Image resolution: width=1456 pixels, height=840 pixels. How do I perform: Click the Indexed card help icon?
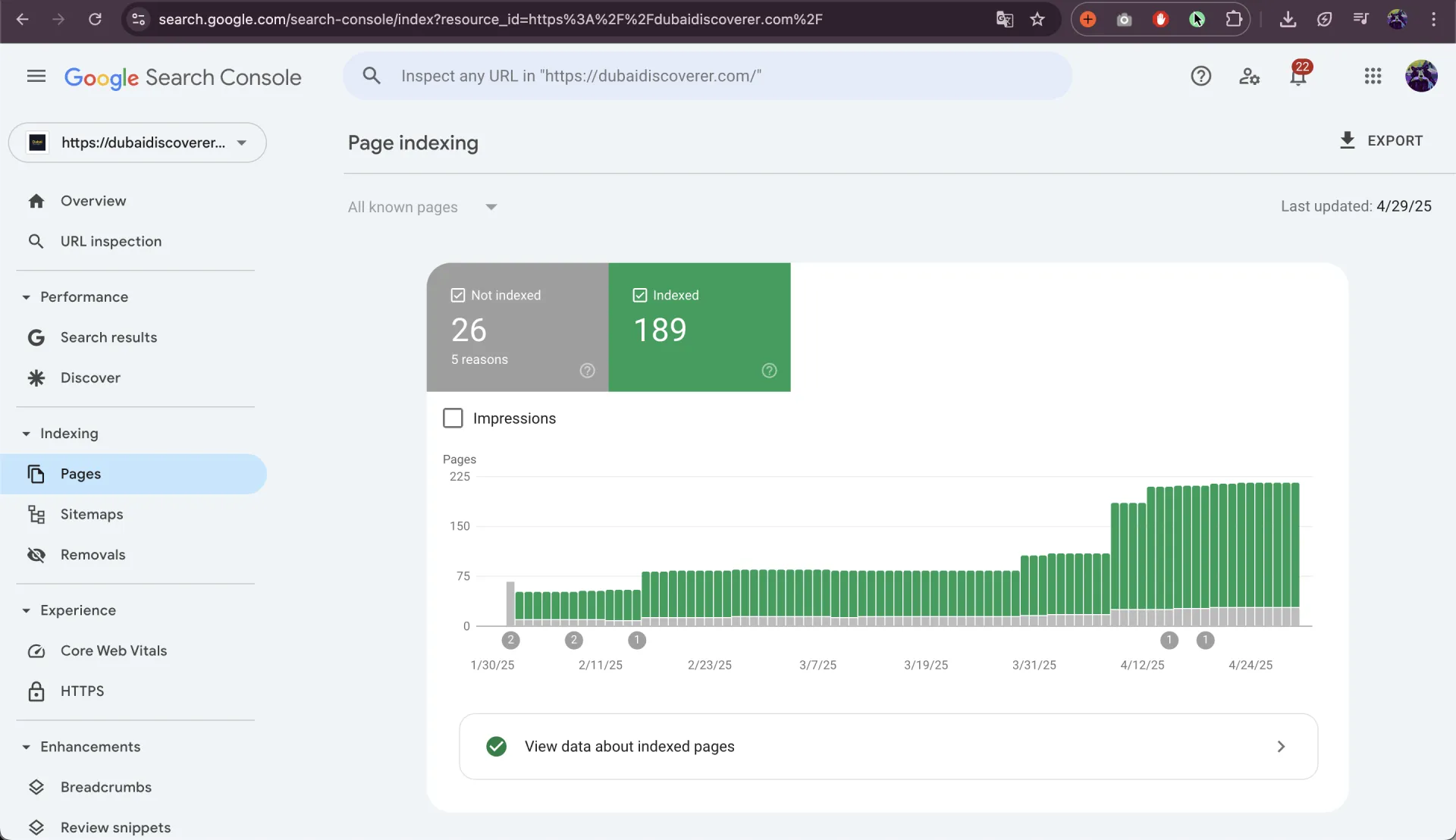770,371
